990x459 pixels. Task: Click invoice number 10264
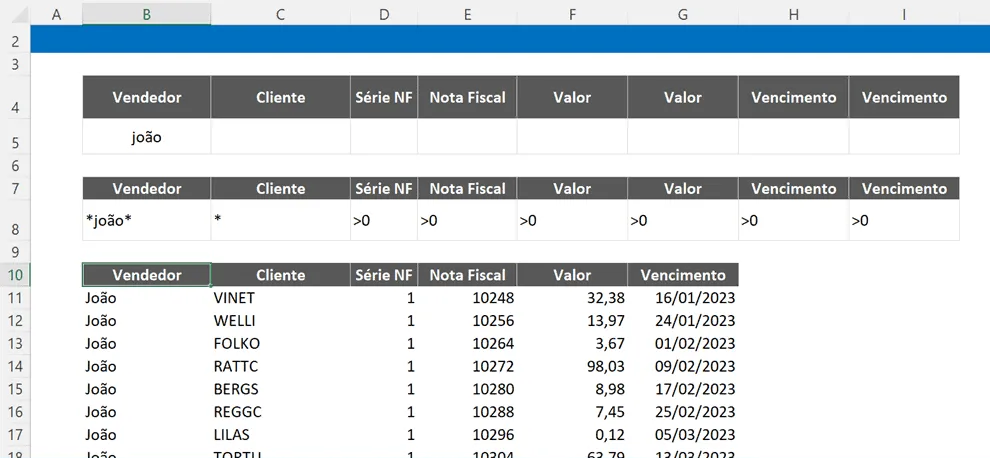coord(467,343)
